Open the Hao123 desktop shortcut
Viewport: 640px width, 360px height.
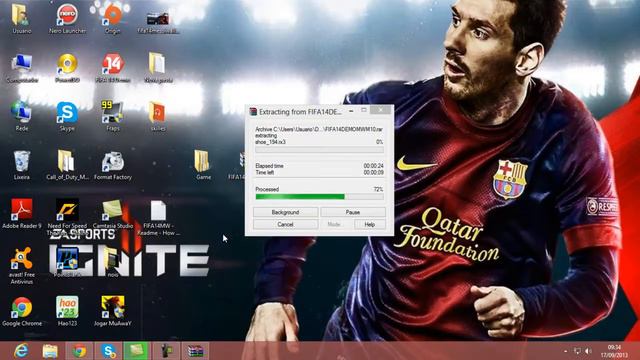[67, 311]
